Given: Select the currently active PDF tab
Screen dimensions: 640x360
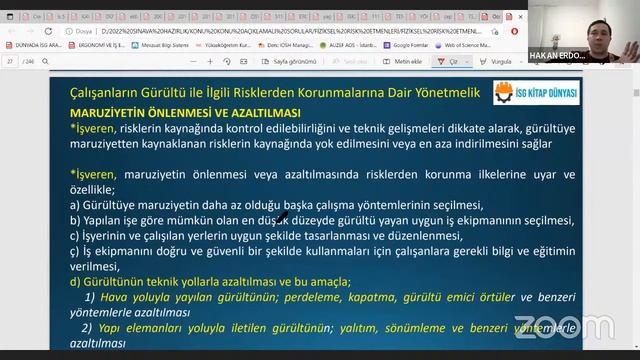Looking at the screenshot, I should pos(514,17).
